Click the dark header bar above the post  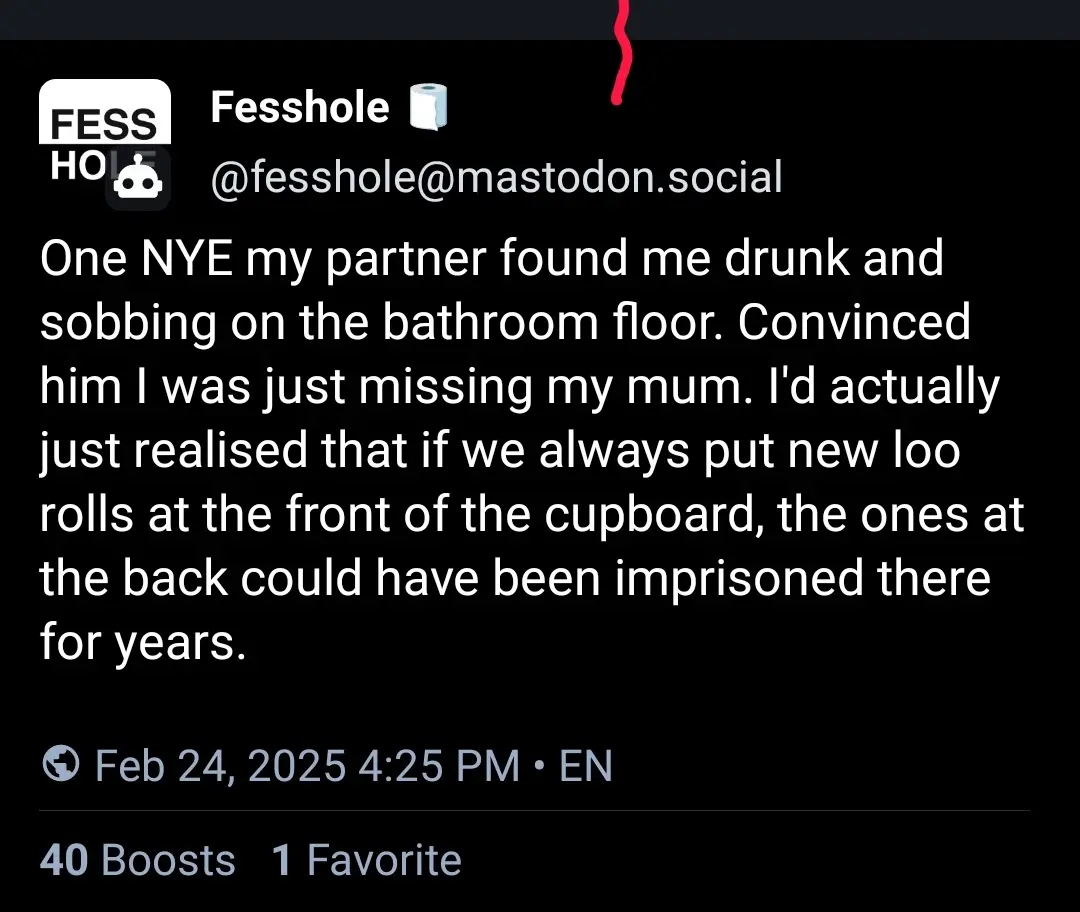click(540, 19)
